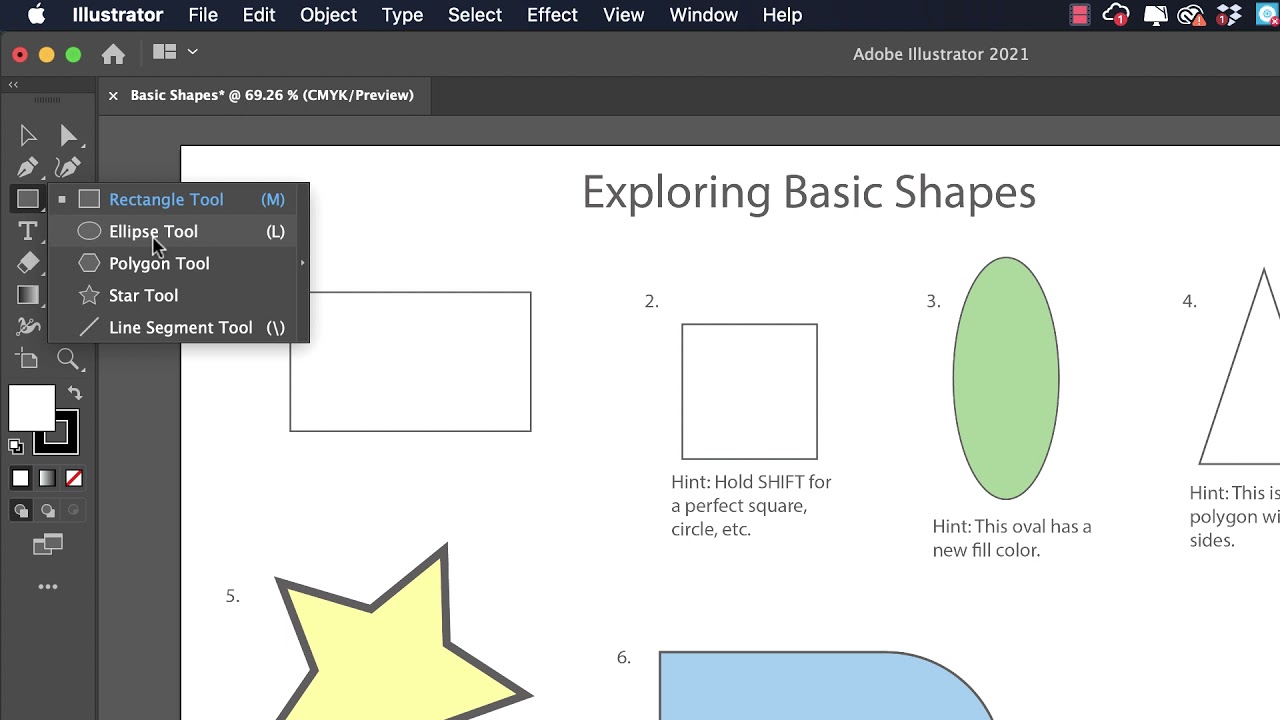Expand the Polygon Tool submenu arrow
The image size is (1280, 720).
[302, 263]
